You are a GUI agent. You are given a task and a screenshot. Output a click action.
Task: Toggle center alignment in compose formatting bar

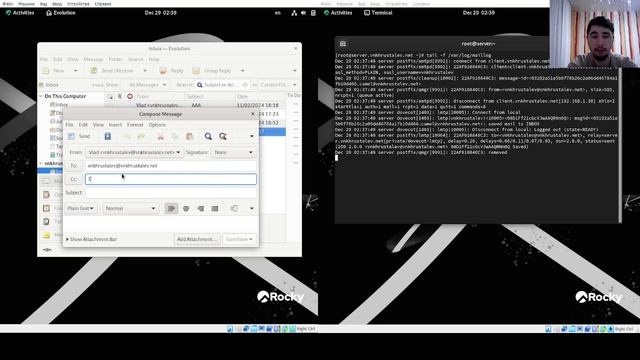(x=186, y=209)
